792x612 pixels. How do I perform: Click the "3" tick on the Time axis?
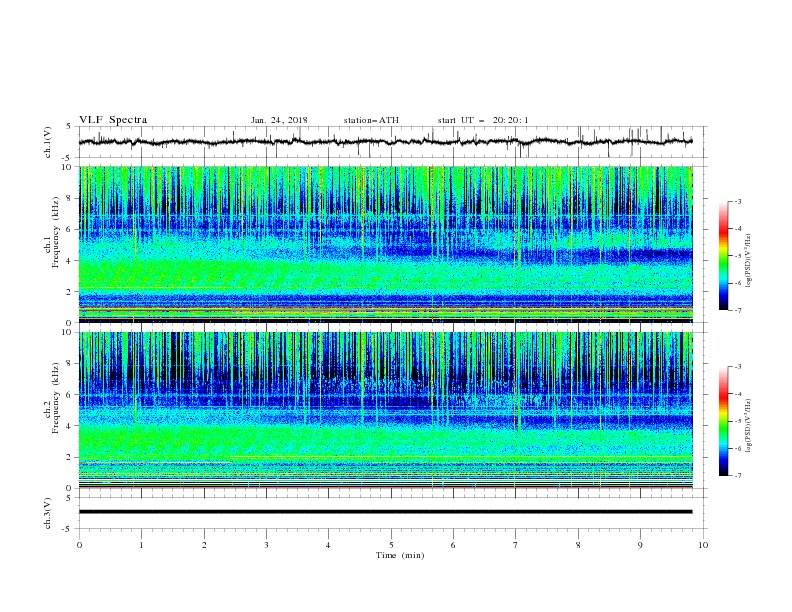(266, 545)
